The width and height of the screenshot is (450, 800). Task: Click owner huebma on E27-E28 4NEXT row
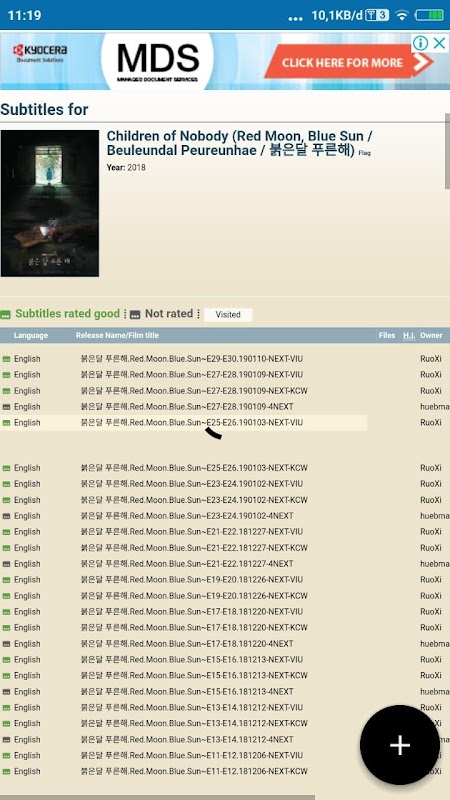coord(435,407)
